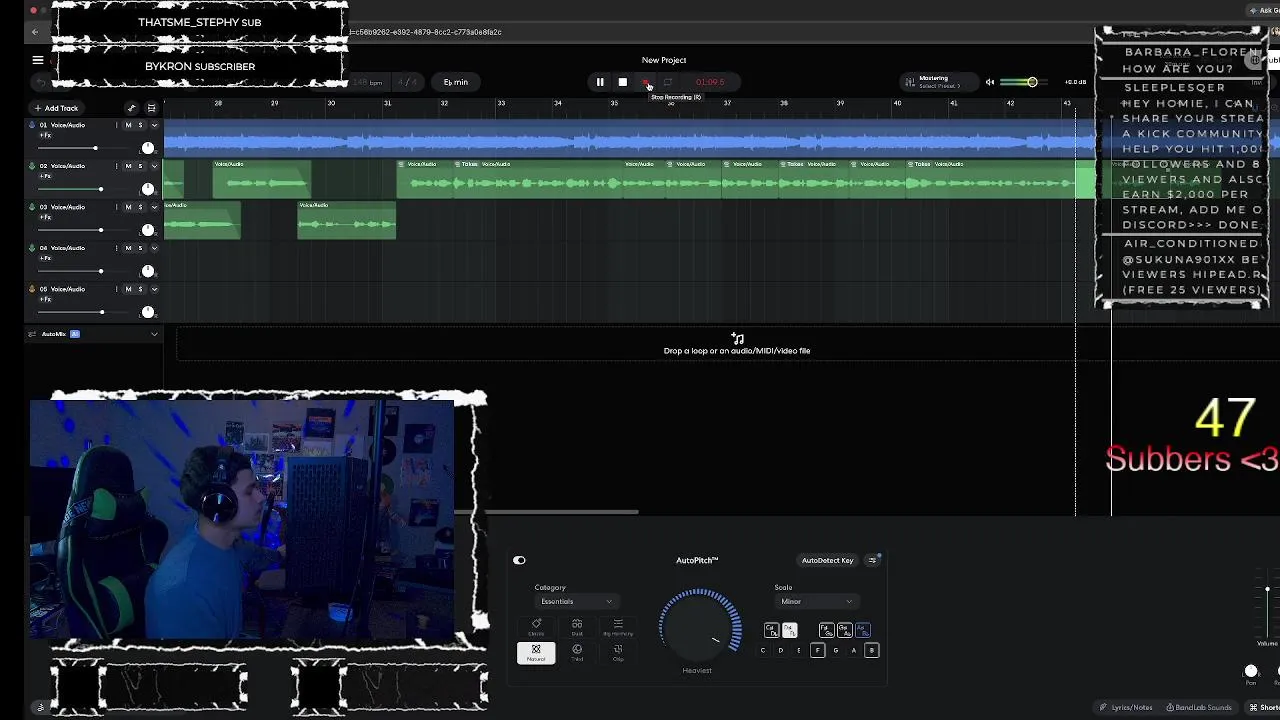Solo track 02 Voice/Audio
This screenshot has height=720, width=1280.
(140, 166)
